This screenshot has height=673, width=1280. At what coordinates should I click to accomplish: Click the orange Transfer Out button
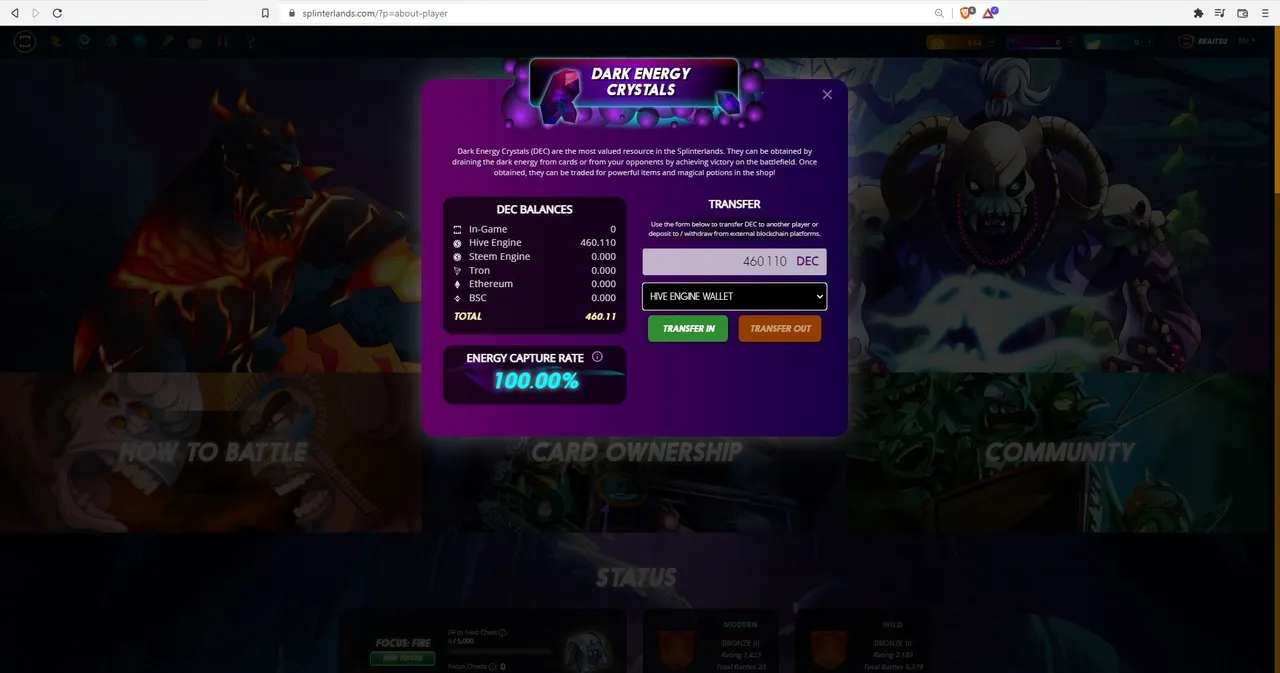click(780, 328)
